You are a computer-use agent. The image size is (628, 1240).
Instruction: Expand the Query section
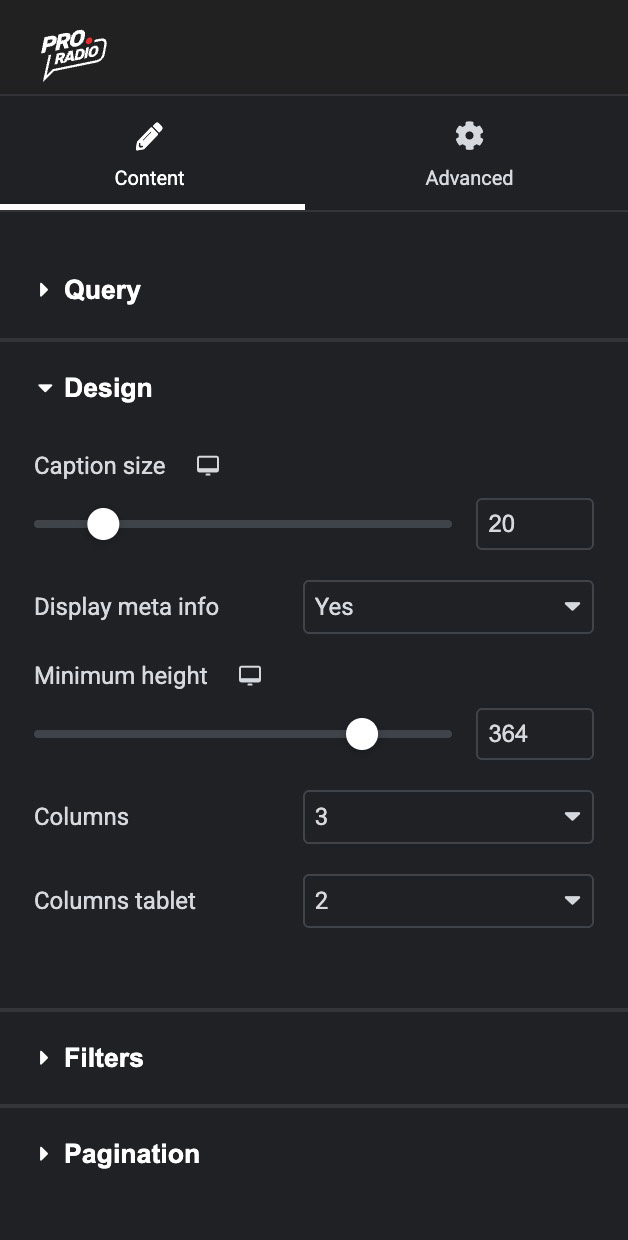click(102, 290)
